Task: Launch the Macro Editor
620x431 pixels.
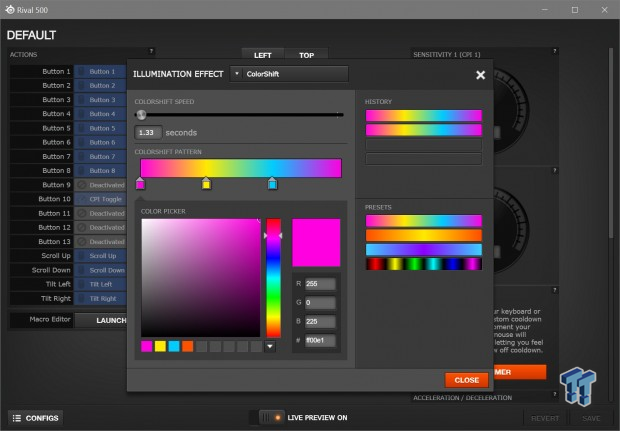Action: click(101, 320)
